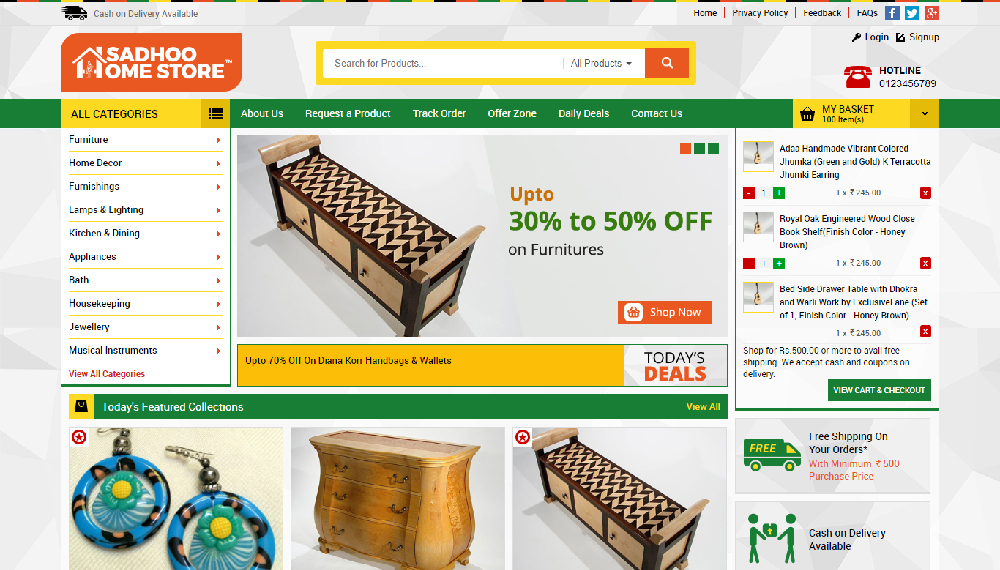Select the orange banner slide indicator
Screen dimensions: 1000x570
tap(686, 149)
